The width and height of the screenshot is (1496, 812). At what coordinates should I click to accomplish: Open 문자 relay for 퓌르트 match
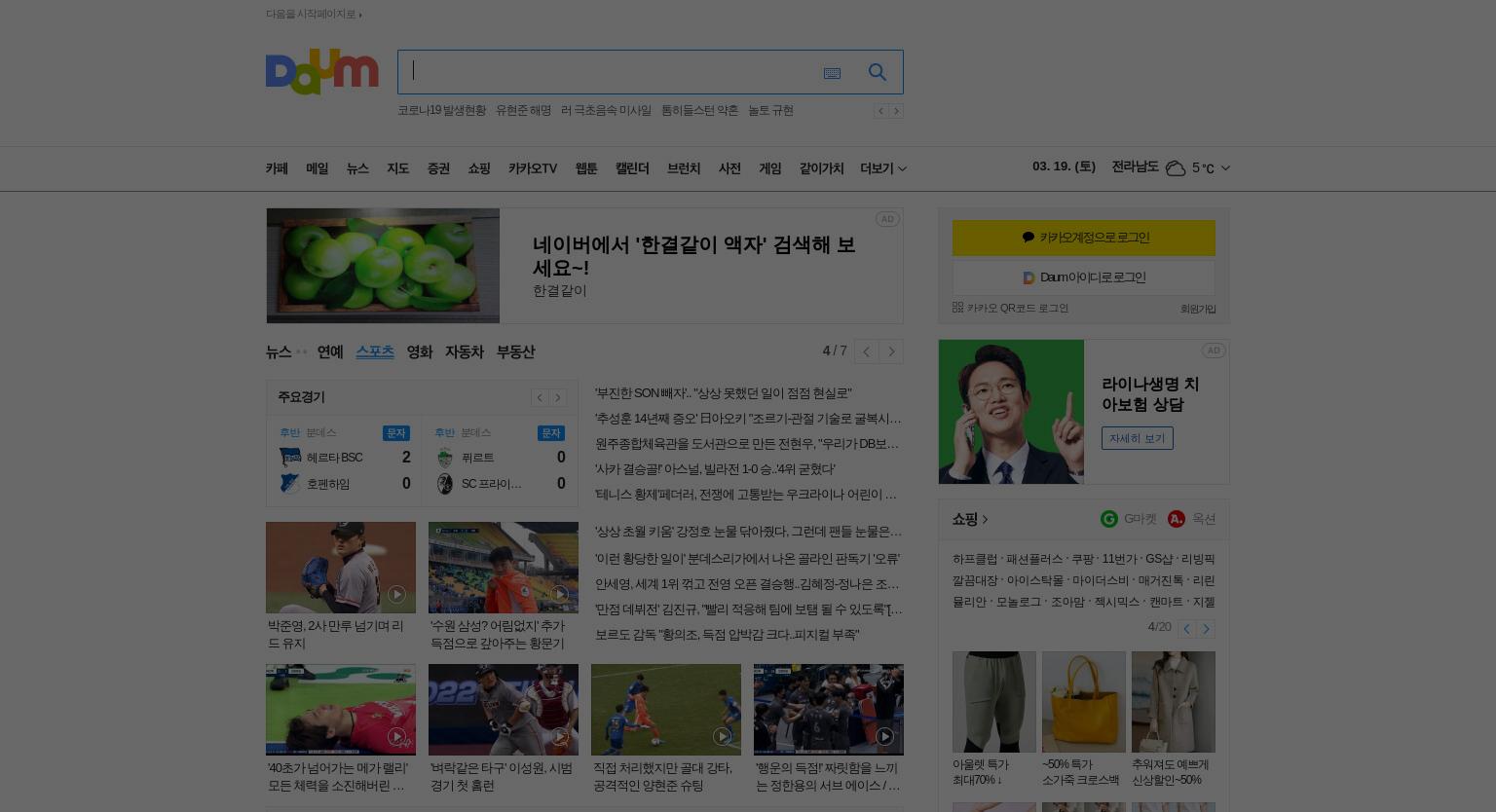pos(550,433)
